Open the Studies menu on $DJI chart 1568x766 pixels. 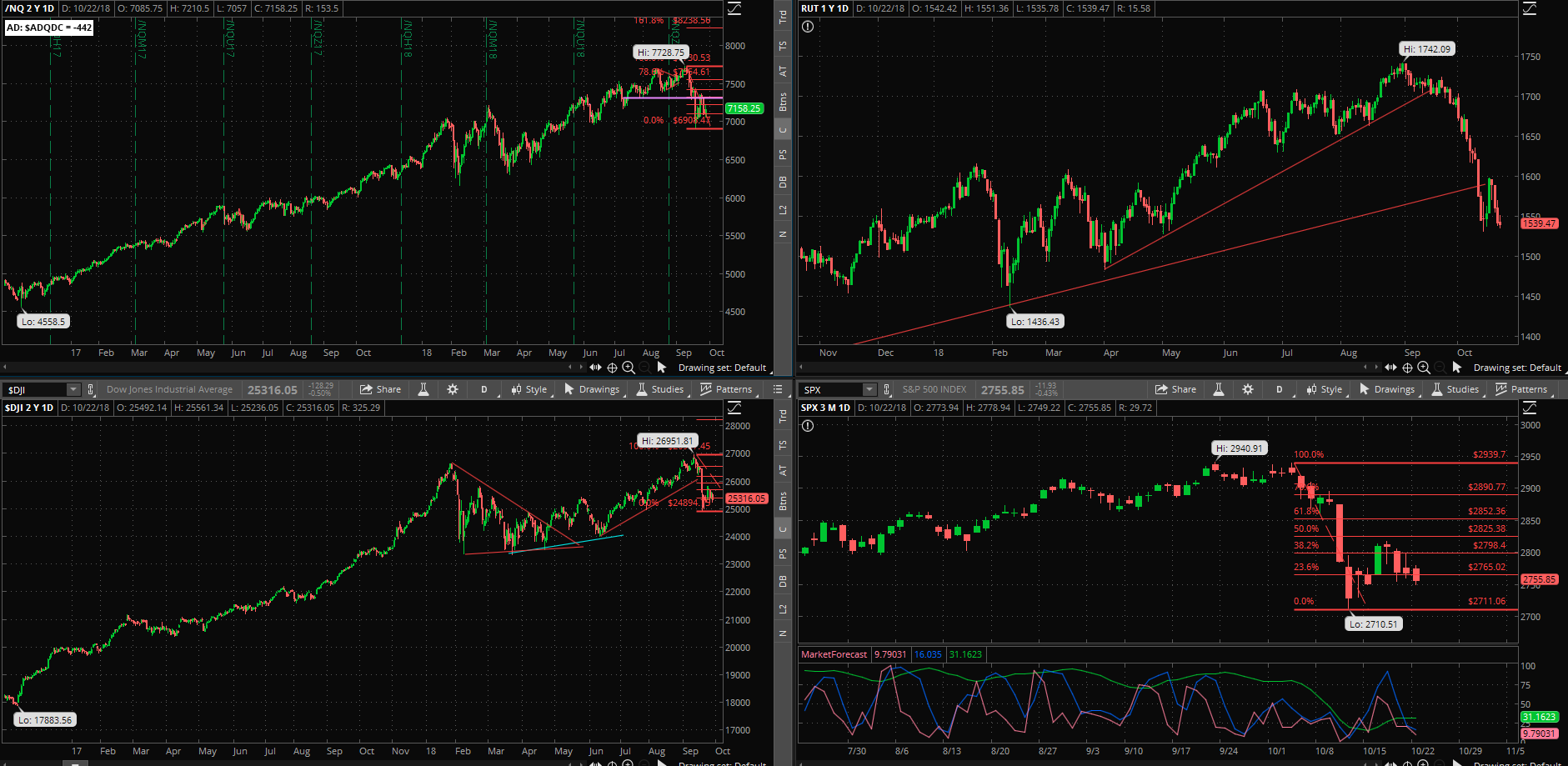click(x=660, y=389)
